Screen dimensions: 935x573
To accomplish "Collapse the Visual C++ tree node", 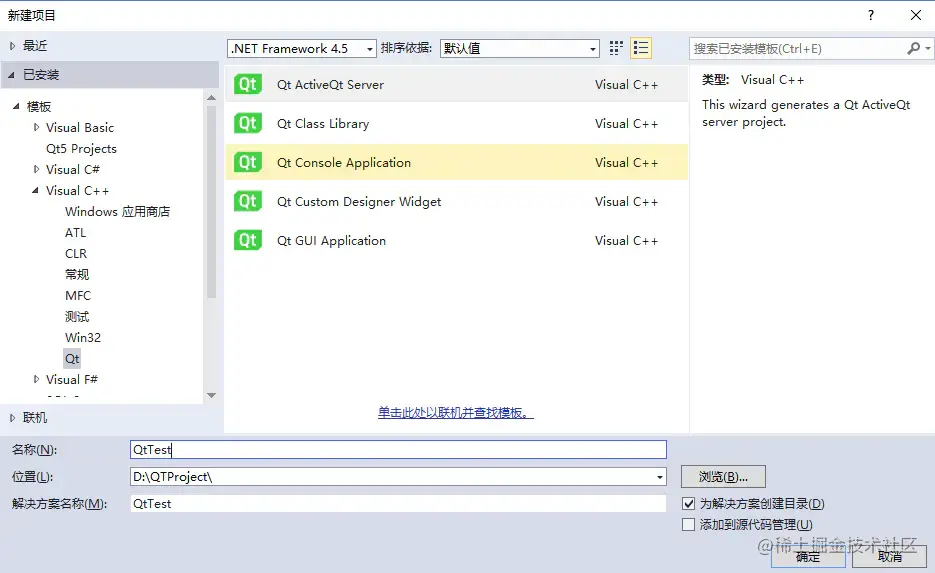I will click(x=35, y=191).
